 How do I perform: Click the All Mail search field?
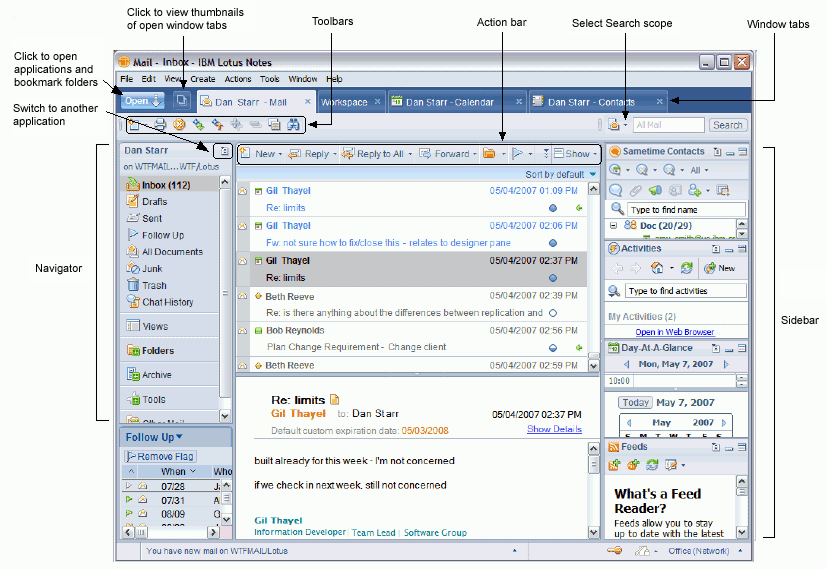pyautogui.click(x=667, y=125)
